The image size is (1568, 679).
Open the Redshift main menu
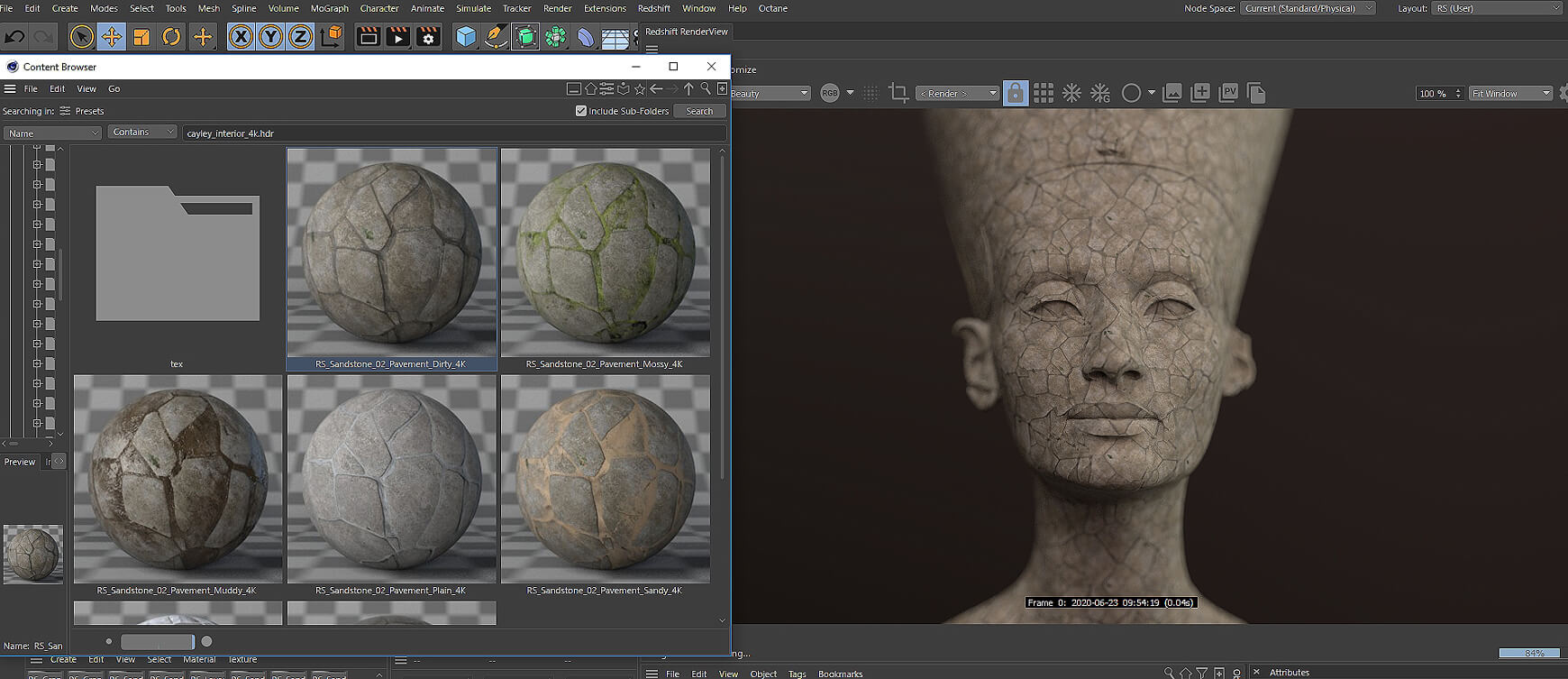click(653, 8)
